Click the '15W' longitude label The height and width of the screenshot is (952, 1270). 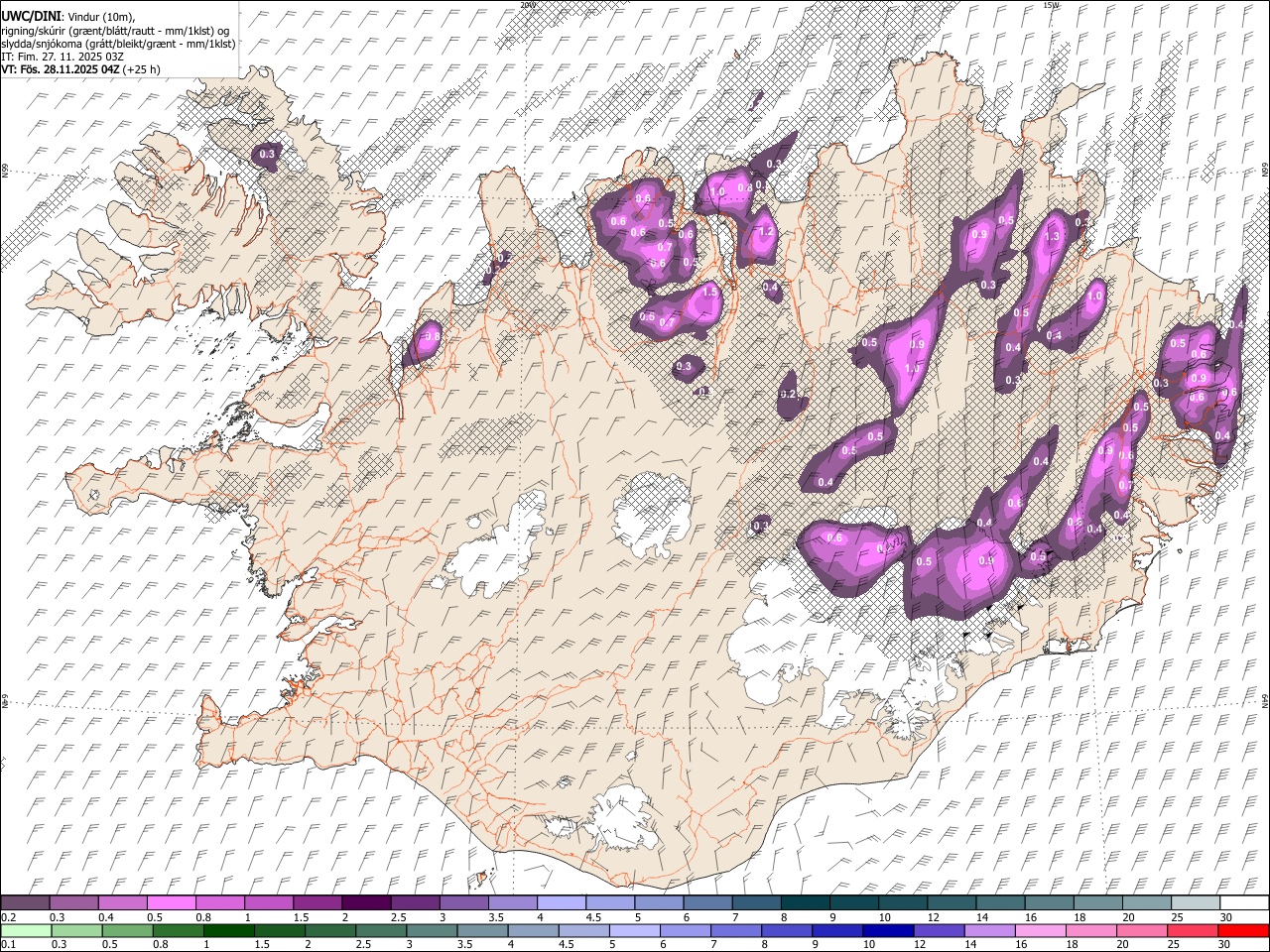click(1051, 5)
